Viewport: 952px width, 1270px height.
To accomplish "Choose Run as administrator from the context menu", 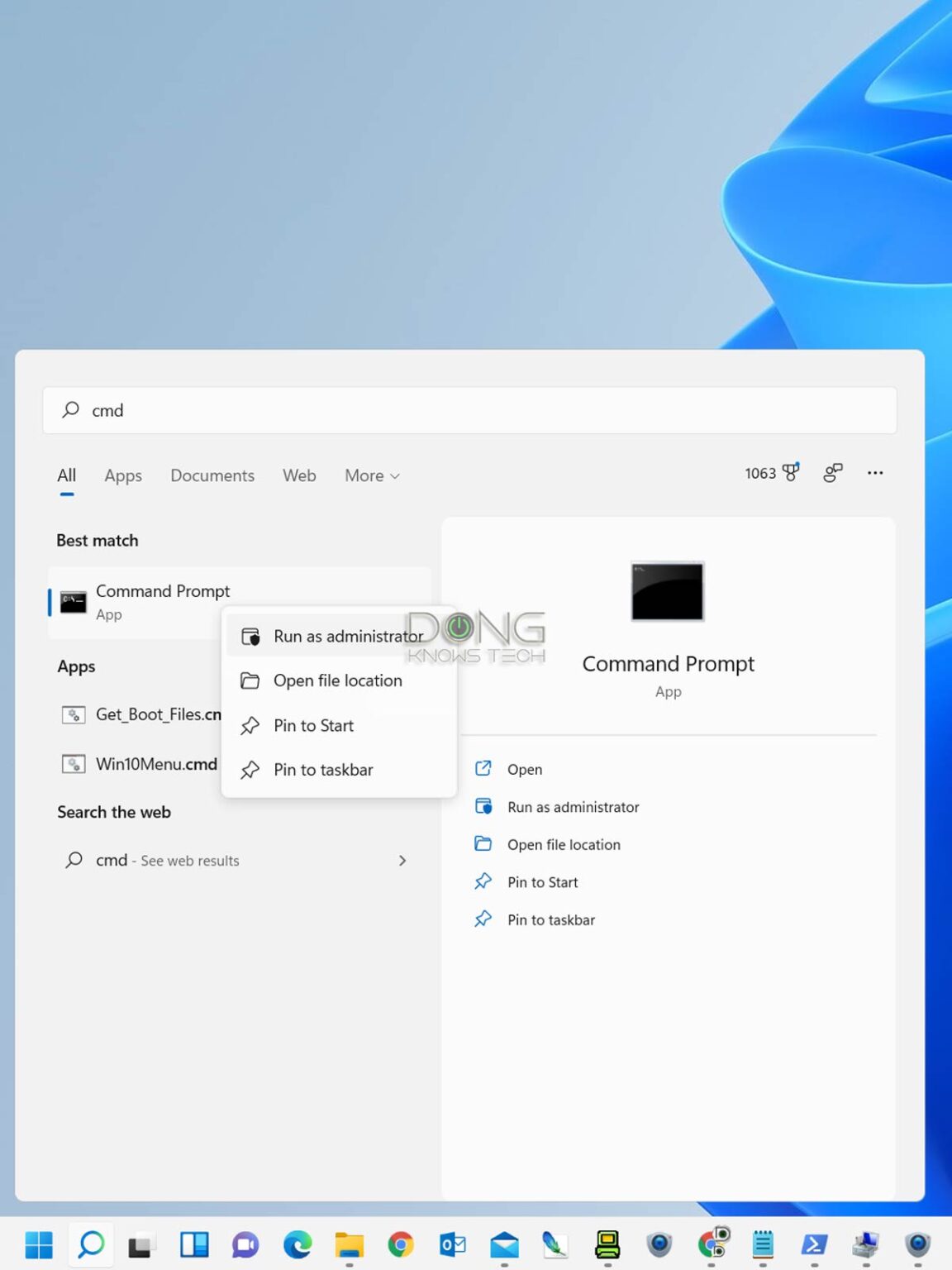I will point(347,636).
